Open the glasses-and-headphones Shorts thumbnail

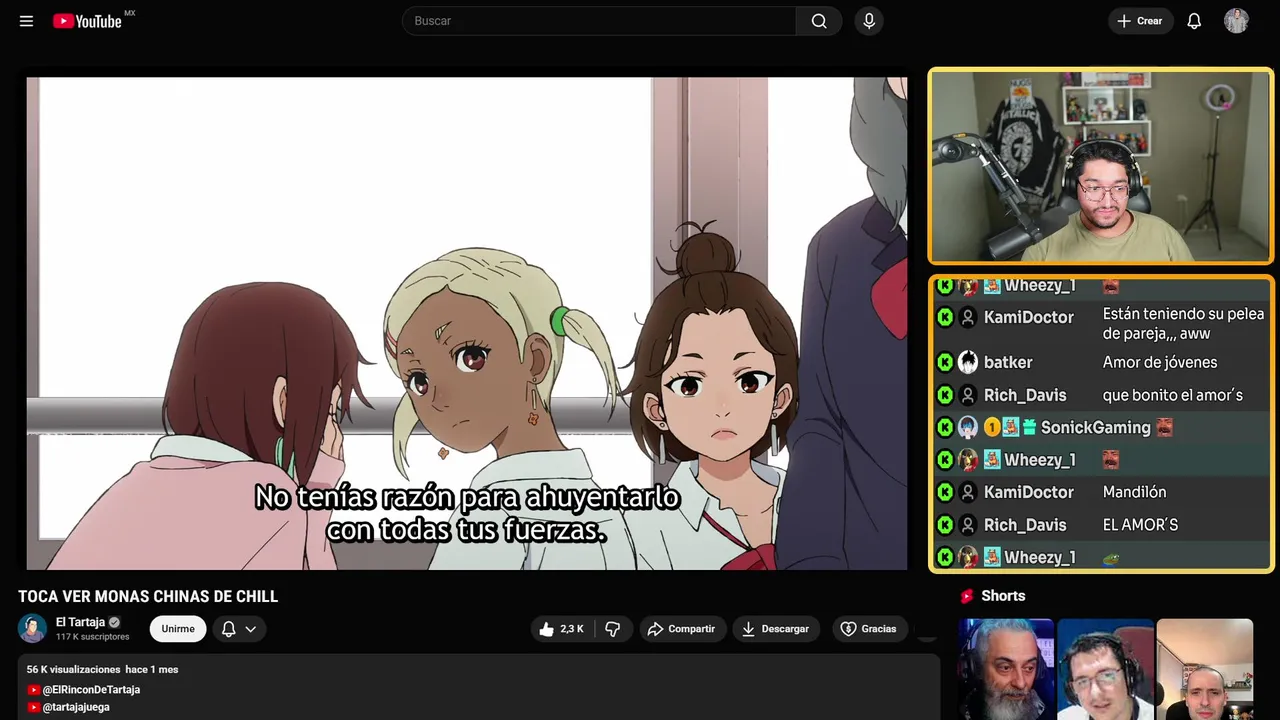pyautogui.click(x=1105, y=669)
